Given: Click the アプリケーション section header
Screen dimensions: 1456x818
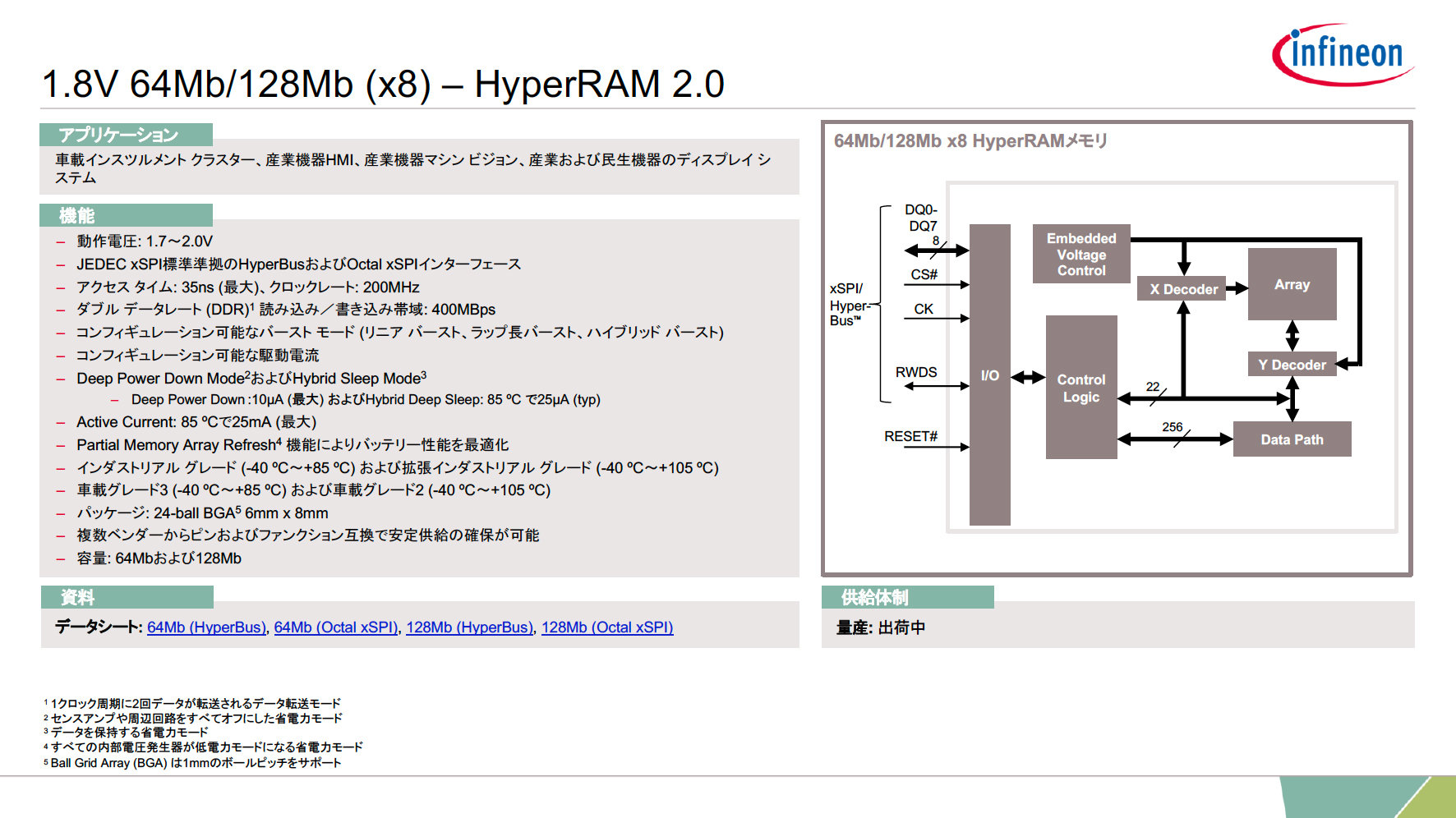Looking at the screenshot, I should tap(127, 135).
